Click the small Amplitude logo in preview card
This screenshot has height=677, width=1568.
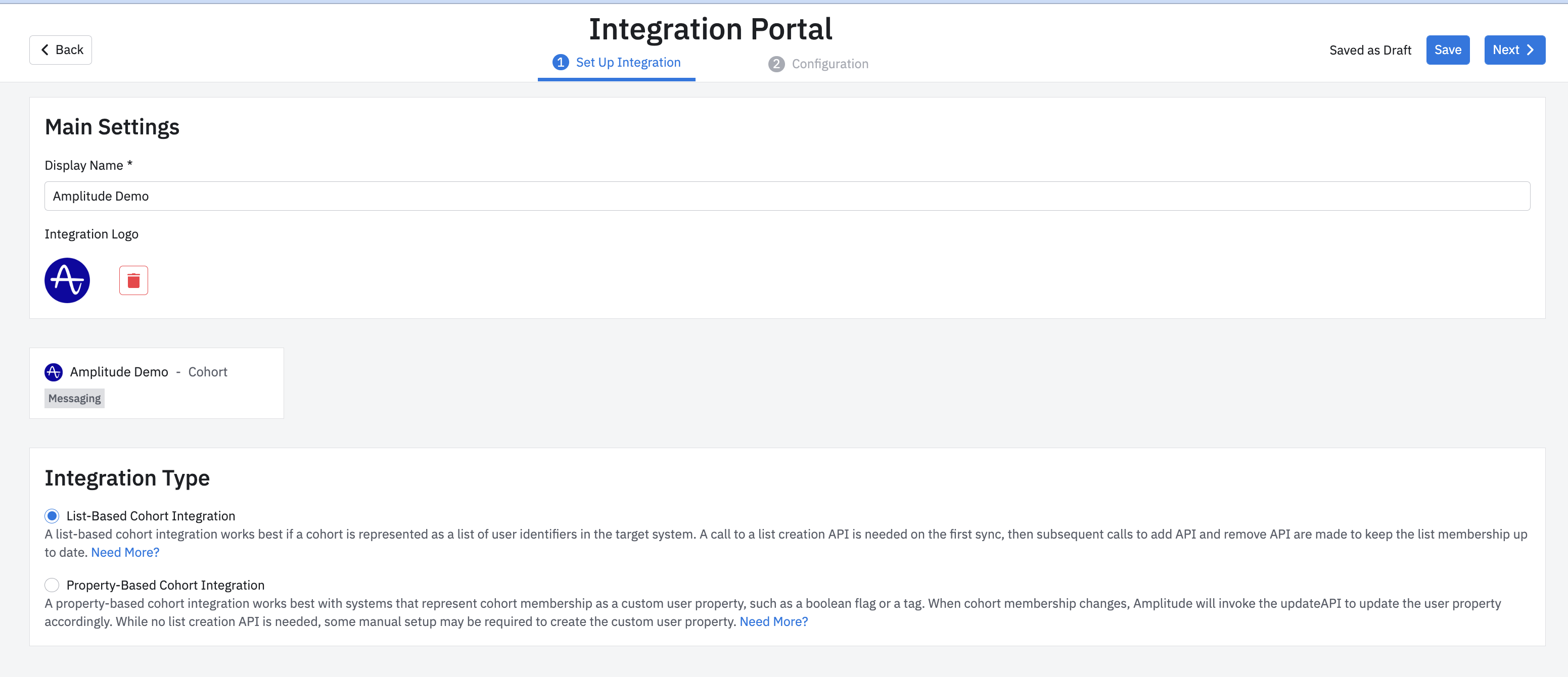click(54, 372)
